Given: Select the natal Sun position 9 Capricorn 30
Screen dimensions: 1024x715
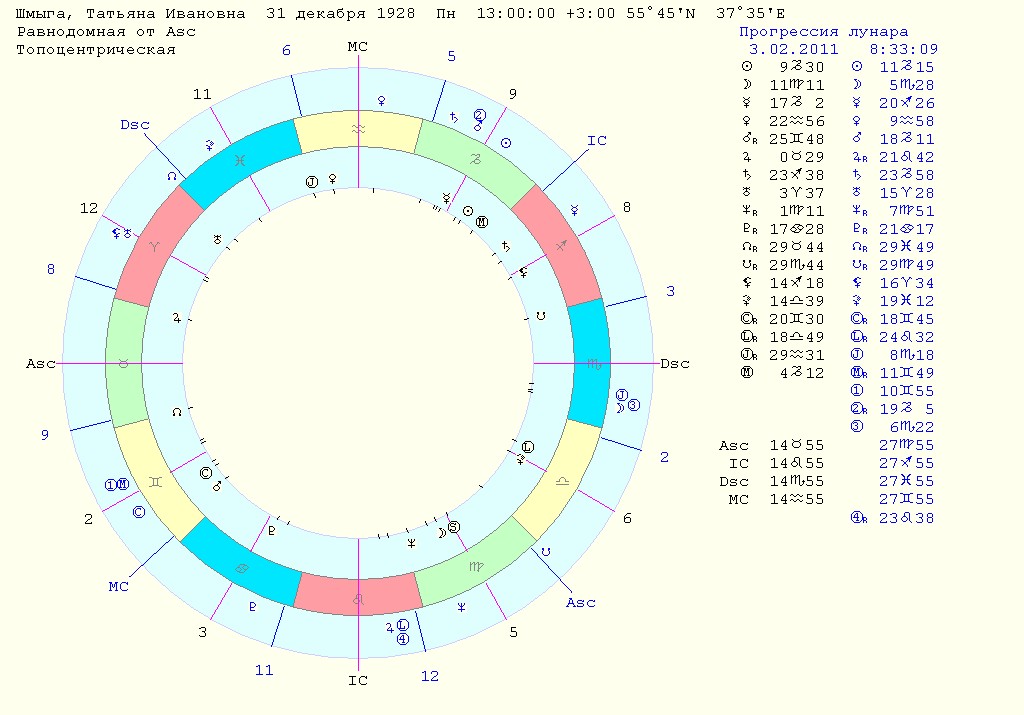Looking at the screenshot, I should click(801, 67).
